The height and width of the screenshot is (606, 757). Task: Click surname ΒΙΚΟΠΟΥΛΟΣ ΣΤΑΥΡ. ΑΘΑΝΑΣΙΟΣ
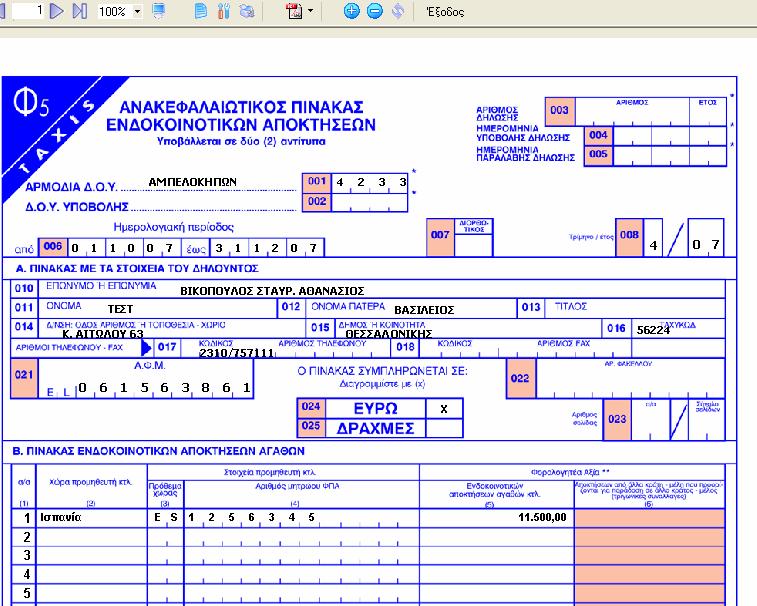click(x=272, y=291)
